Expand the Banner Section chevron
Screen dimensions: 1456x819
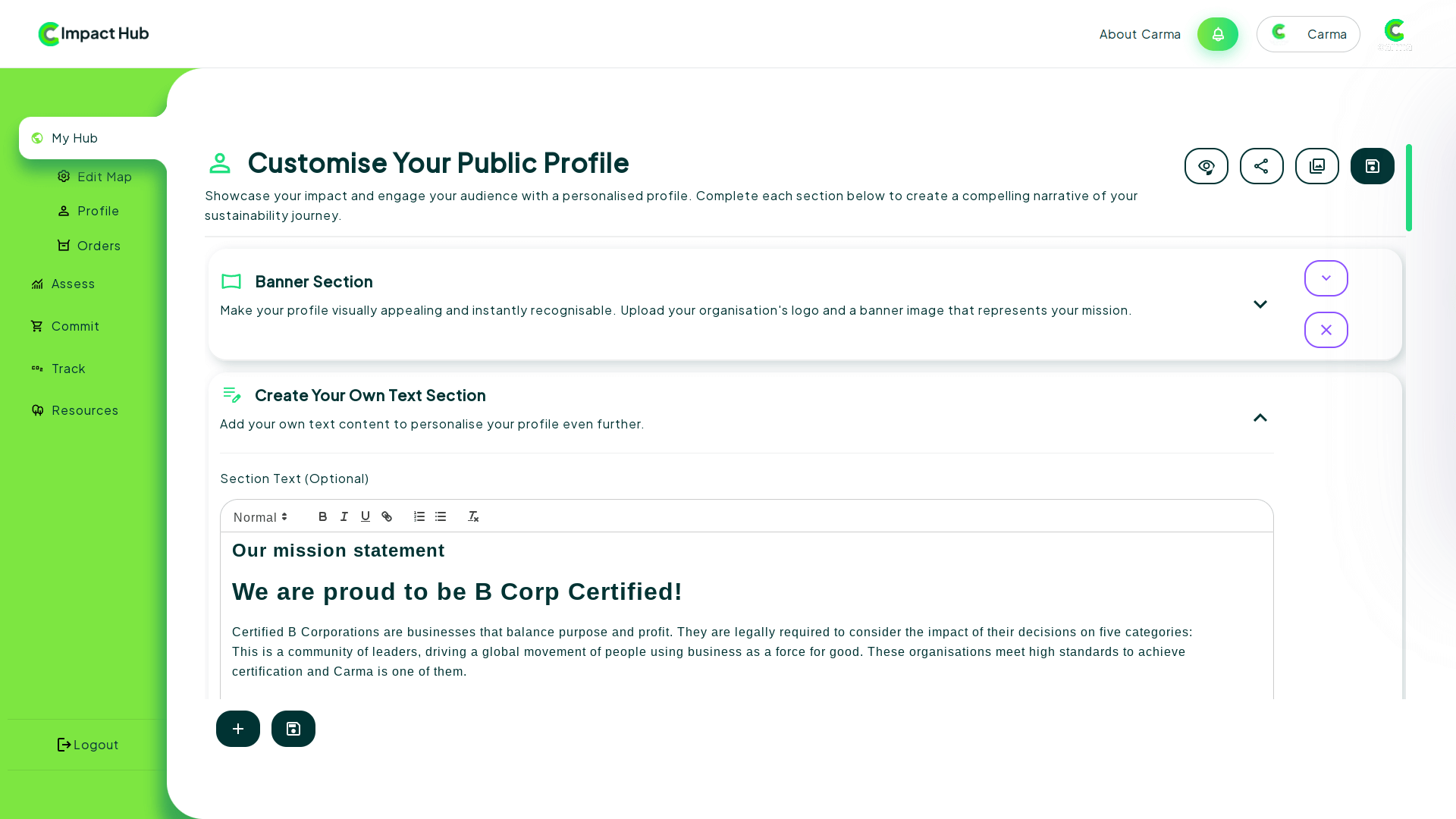(1260, 304)
